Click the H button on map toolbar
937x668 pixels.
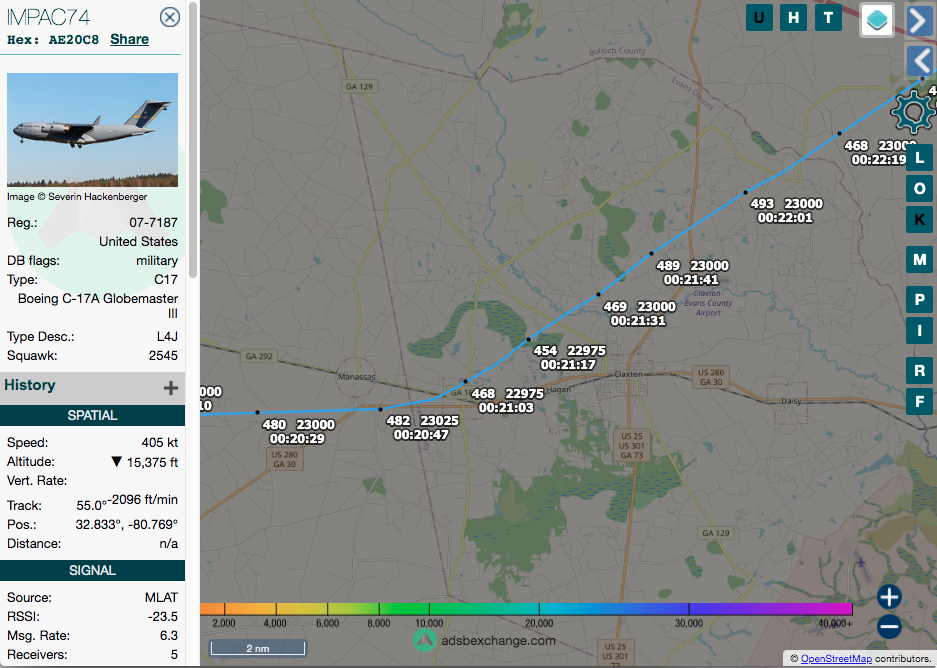coord(794,17)
